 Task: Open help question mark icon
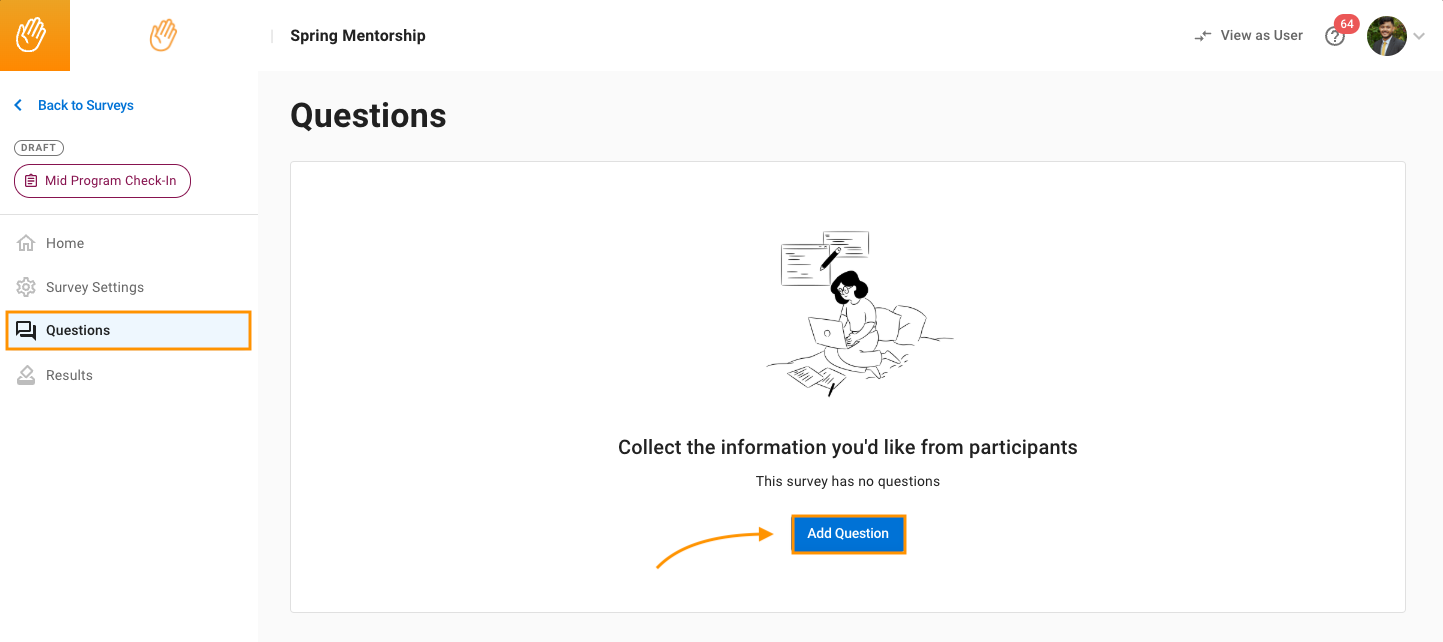[x=1334, y=37]
